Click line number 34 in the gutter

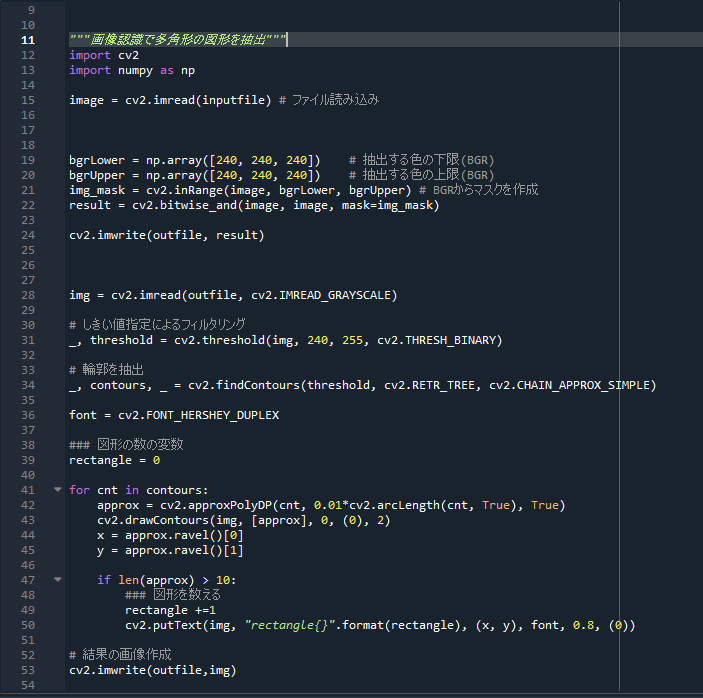click(28, 385)
